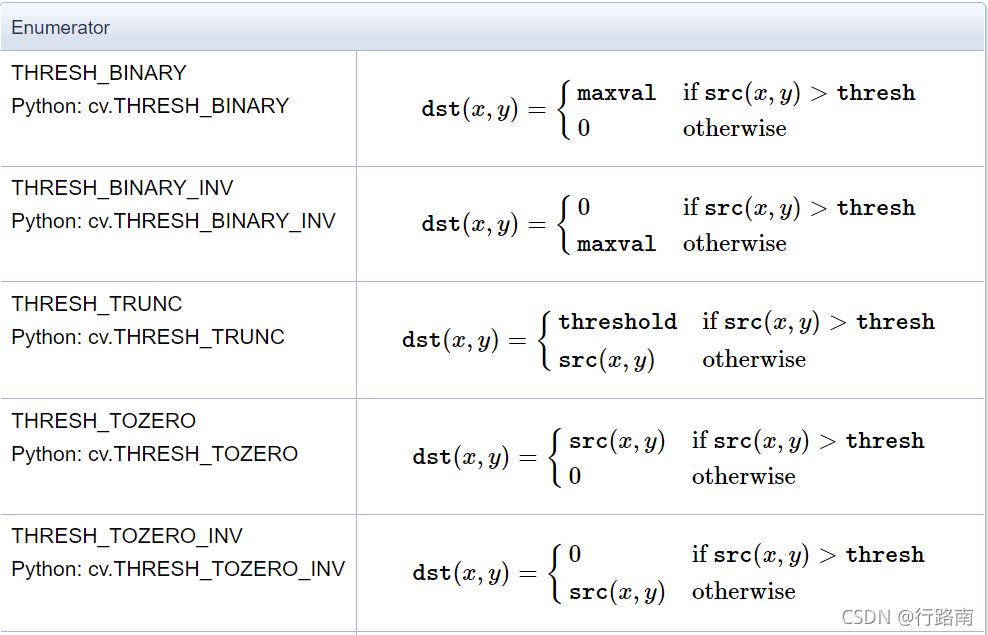Select the THRESH_BINARY enumerator name

click(x=99, y=73)
